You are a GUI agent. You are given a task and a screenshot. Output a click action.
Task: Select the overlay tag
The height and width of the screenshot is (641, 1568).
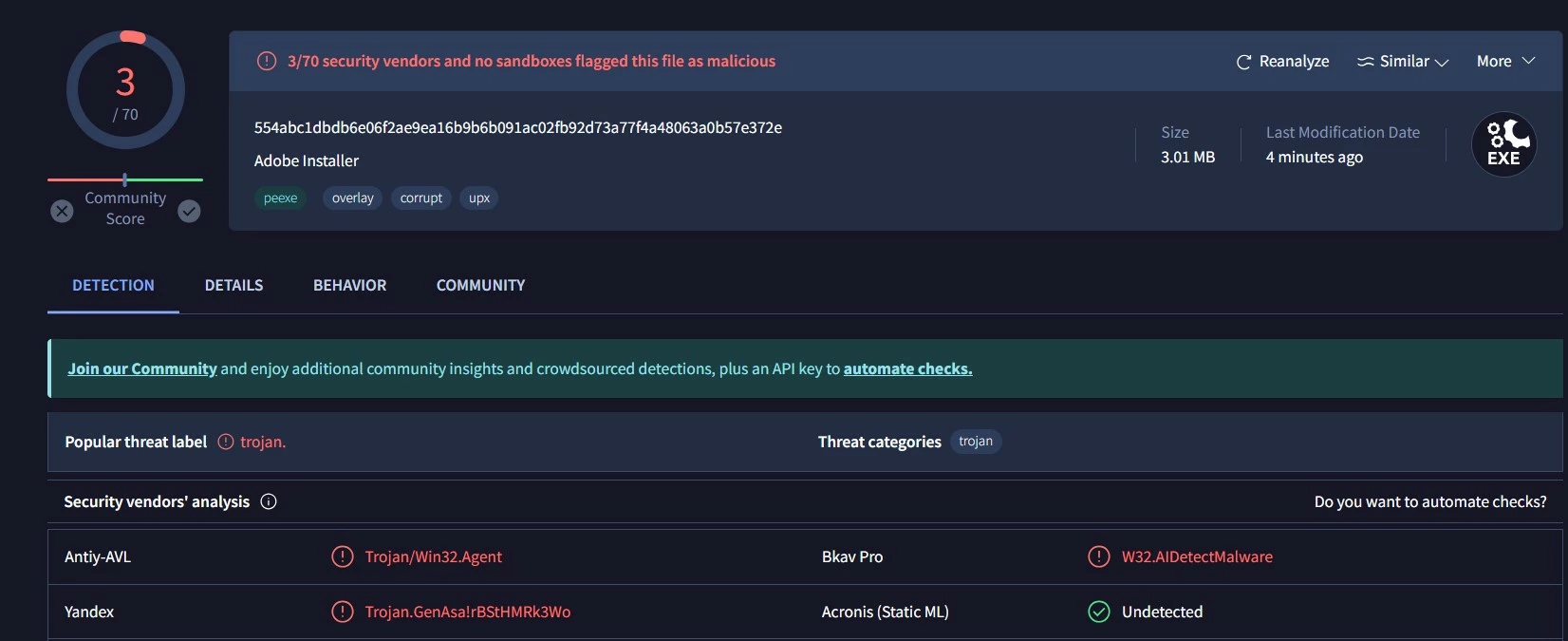352,198
